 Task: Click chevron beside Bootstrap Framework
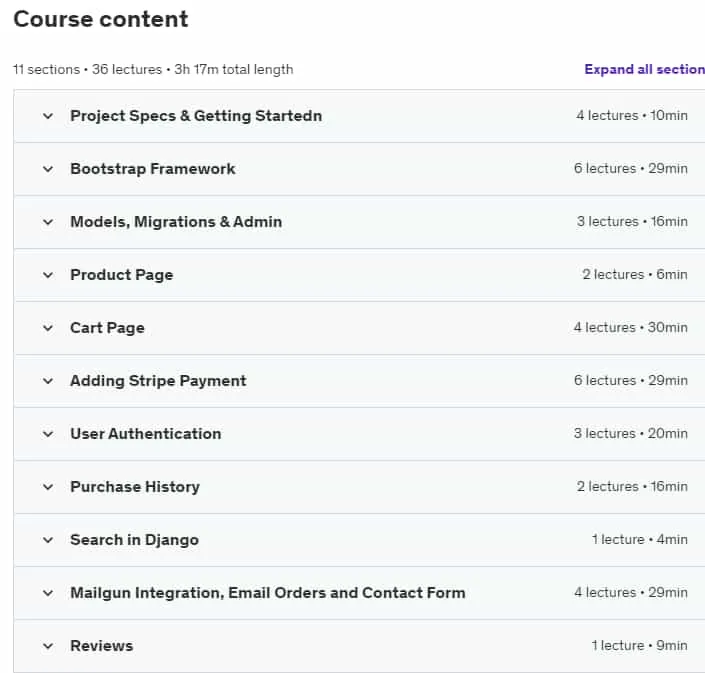coord(48,169)
